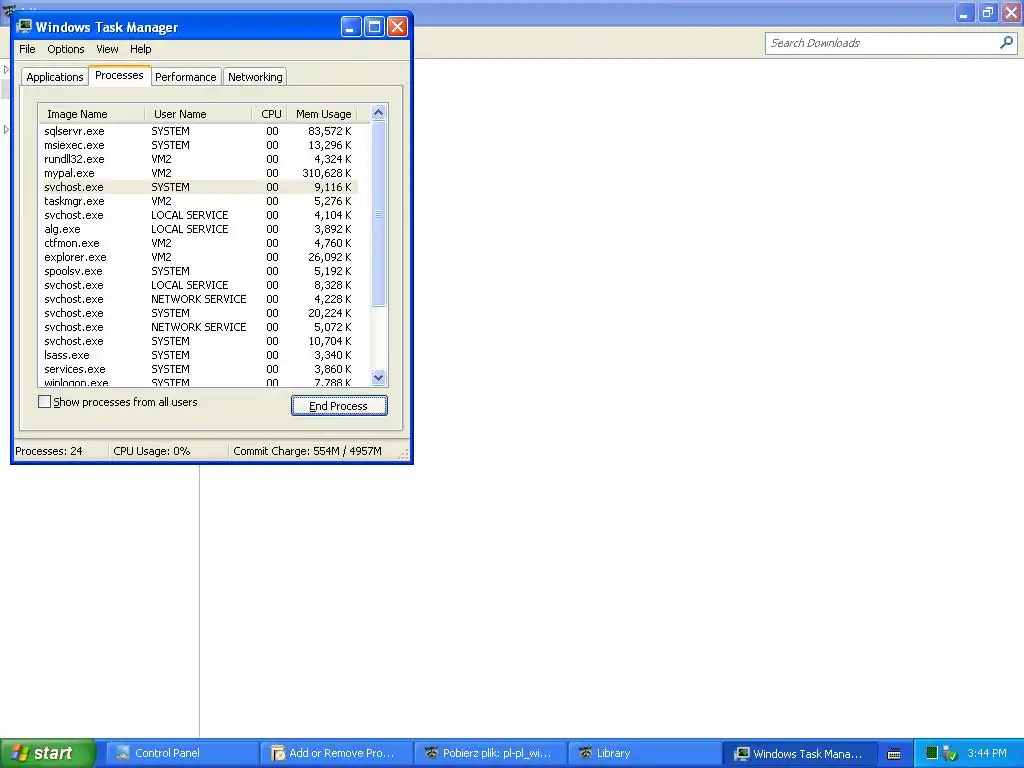
Task: Open the File menu
Action: coord(27,49)
